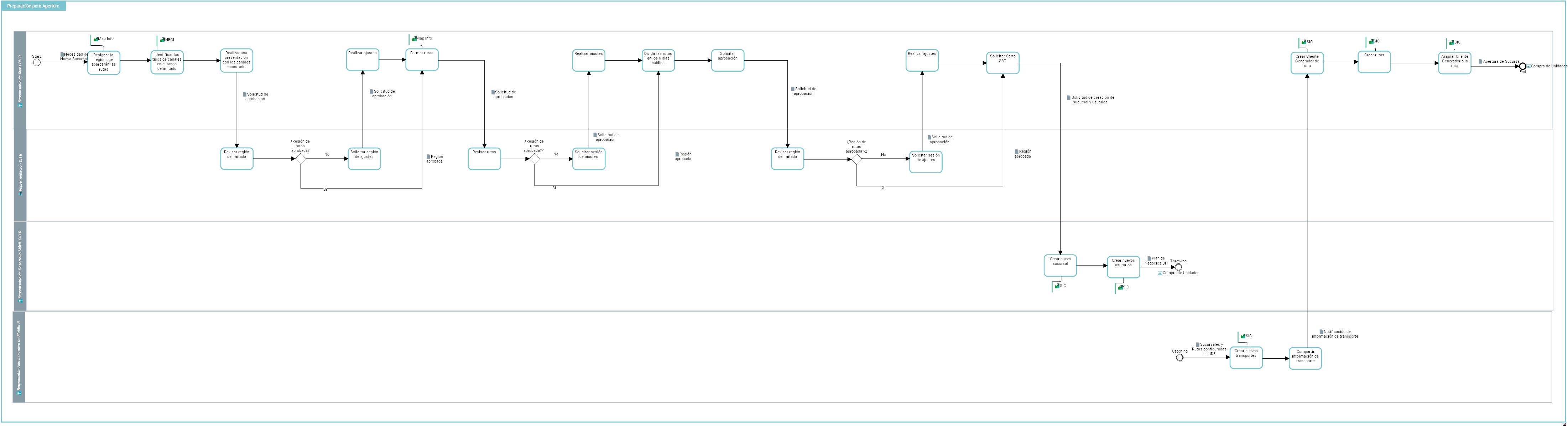The image size is (1568, 426).
Task: Click SIC icon above Asignar Cliente Generador task
Action: click(x=1452, y=43)
